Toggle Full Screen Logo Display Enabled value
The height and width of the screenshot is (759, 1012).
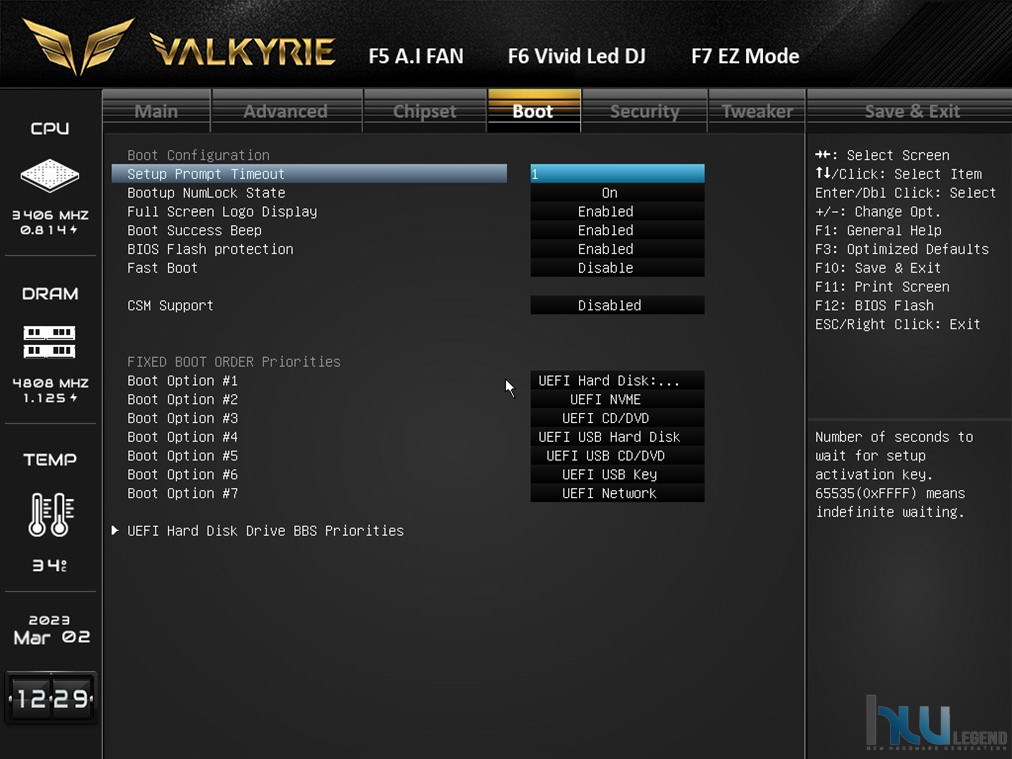[618, 211]
